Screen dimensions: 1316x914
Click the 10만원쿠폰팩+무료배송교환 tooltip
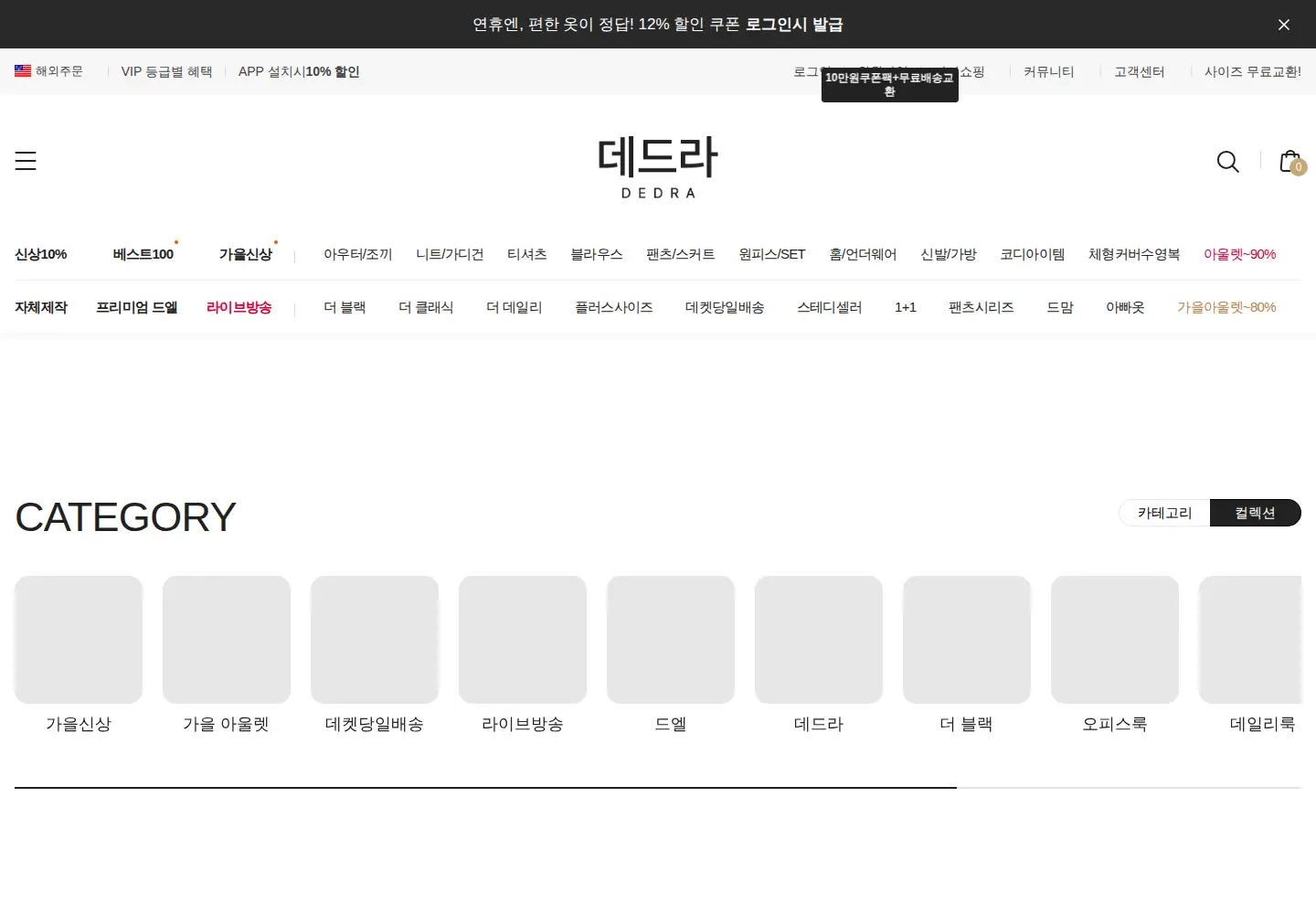coord(889,85)
